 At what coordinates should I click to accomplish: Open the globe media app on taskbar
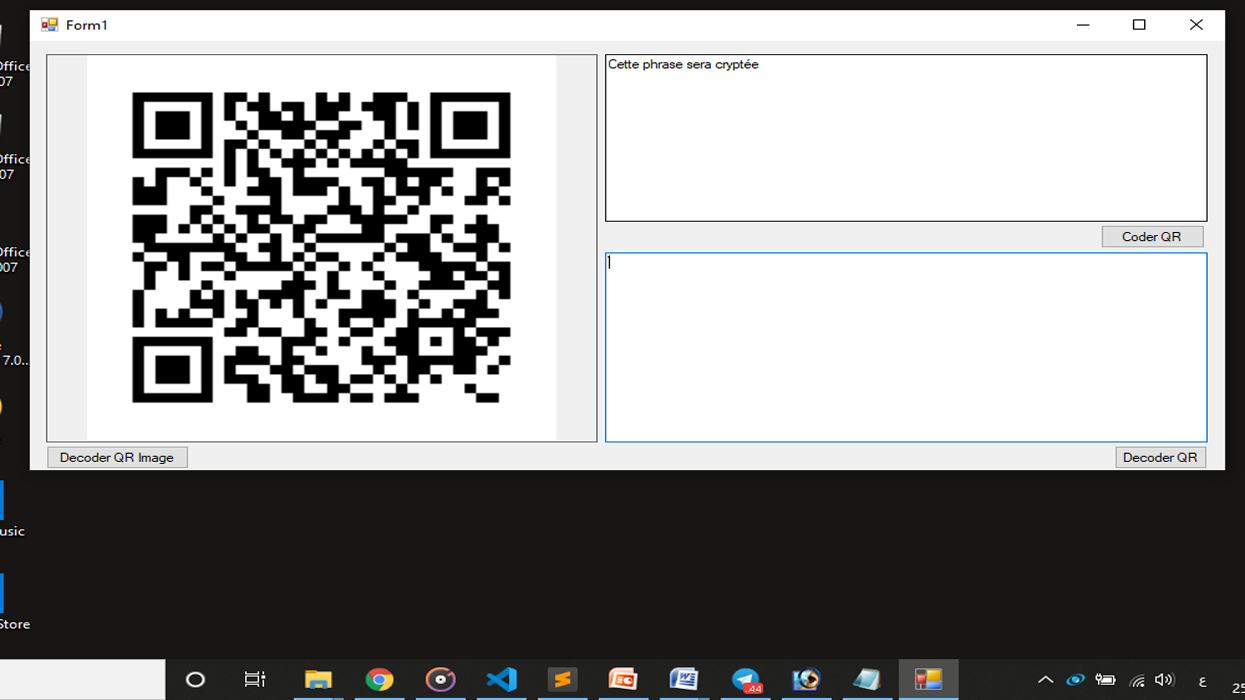806,680
